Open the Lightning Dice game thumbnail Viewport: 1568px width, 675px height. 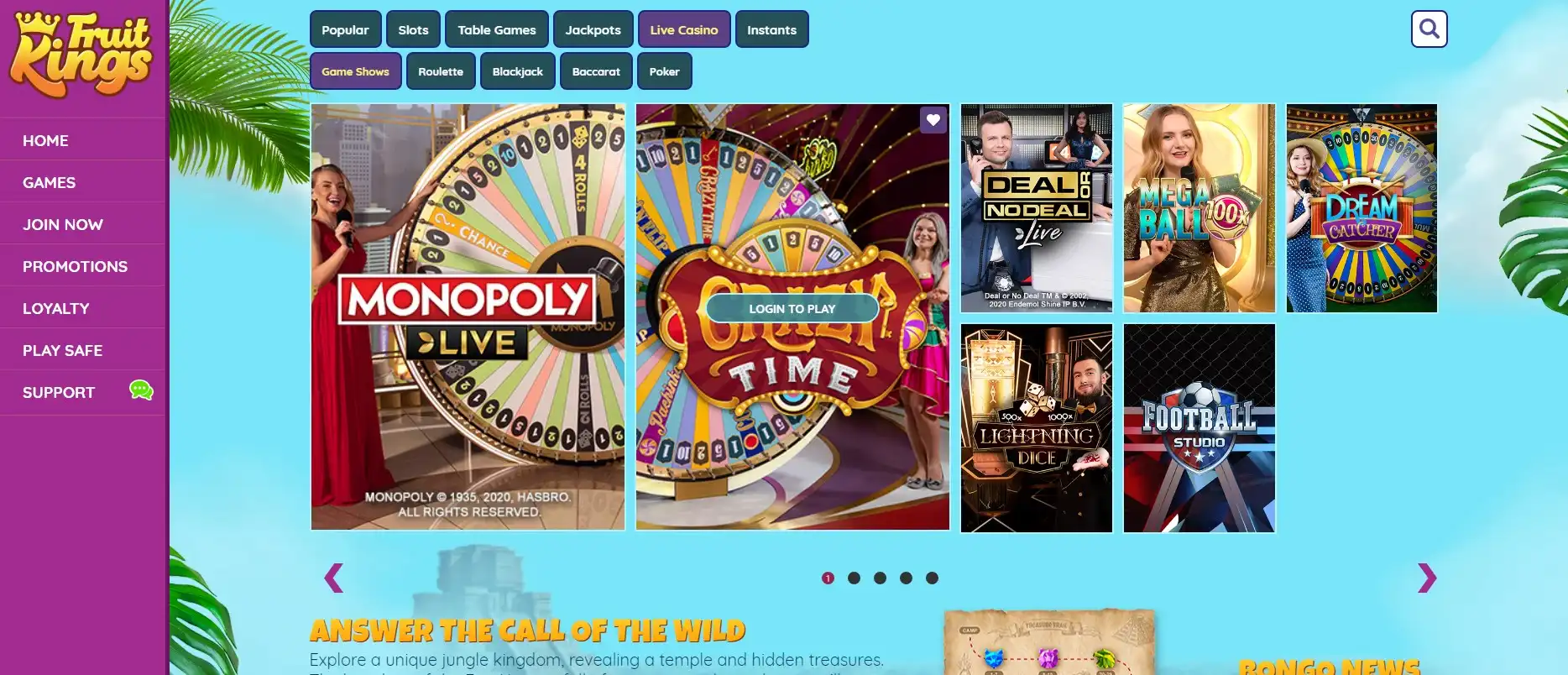[1037, 428]
